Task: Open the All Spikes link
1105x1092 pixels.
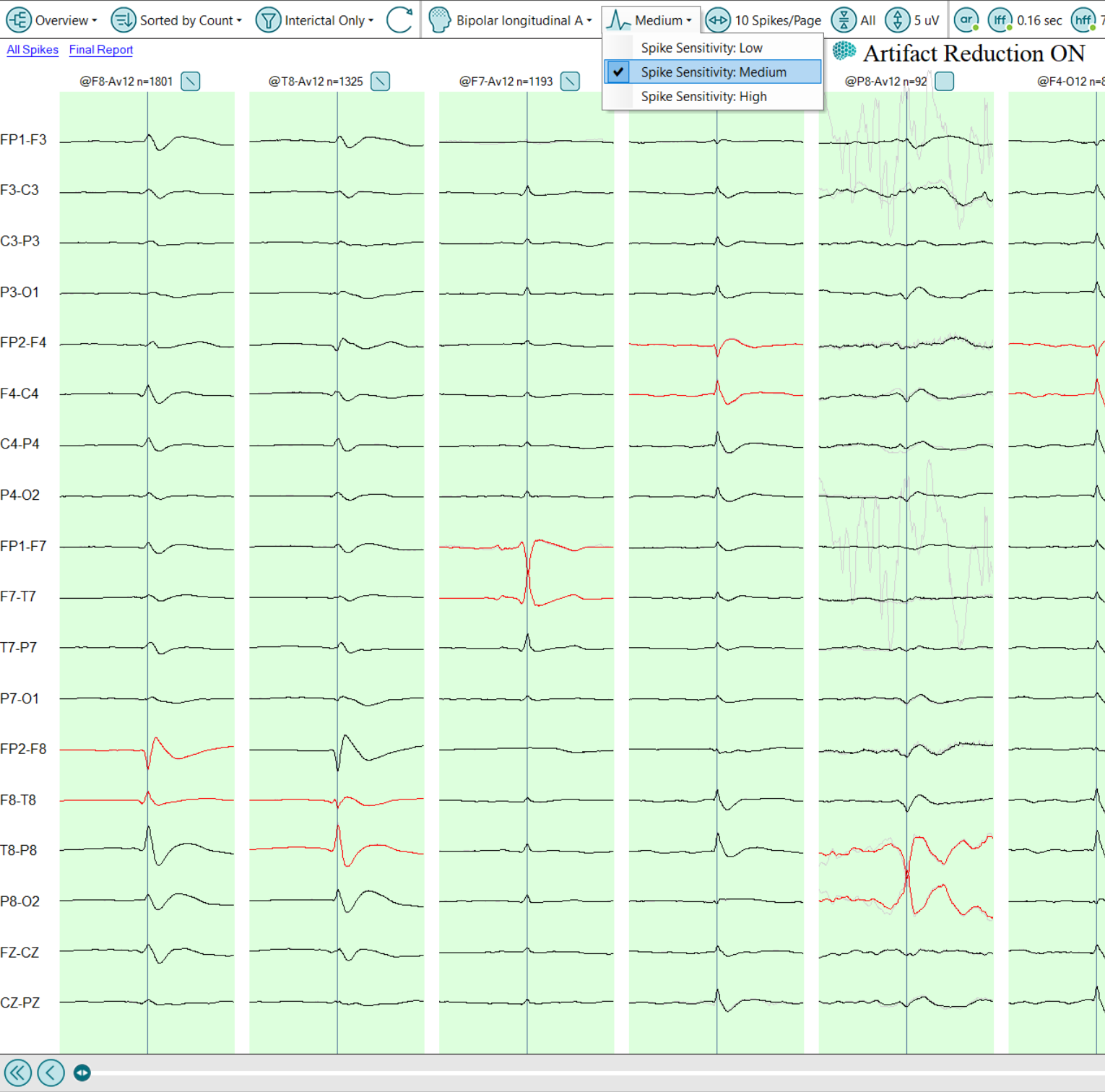Action: point(32,50)
